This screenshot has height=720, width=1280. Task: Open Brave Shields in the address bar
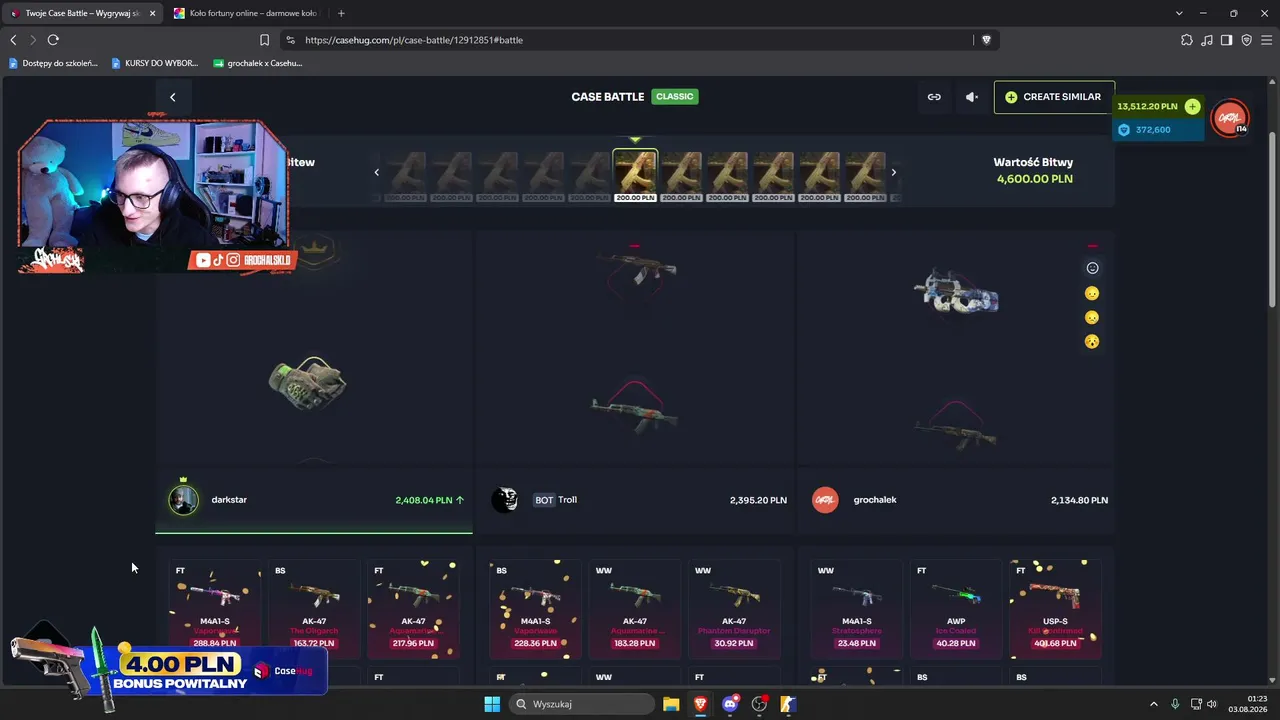coord(986,40)
